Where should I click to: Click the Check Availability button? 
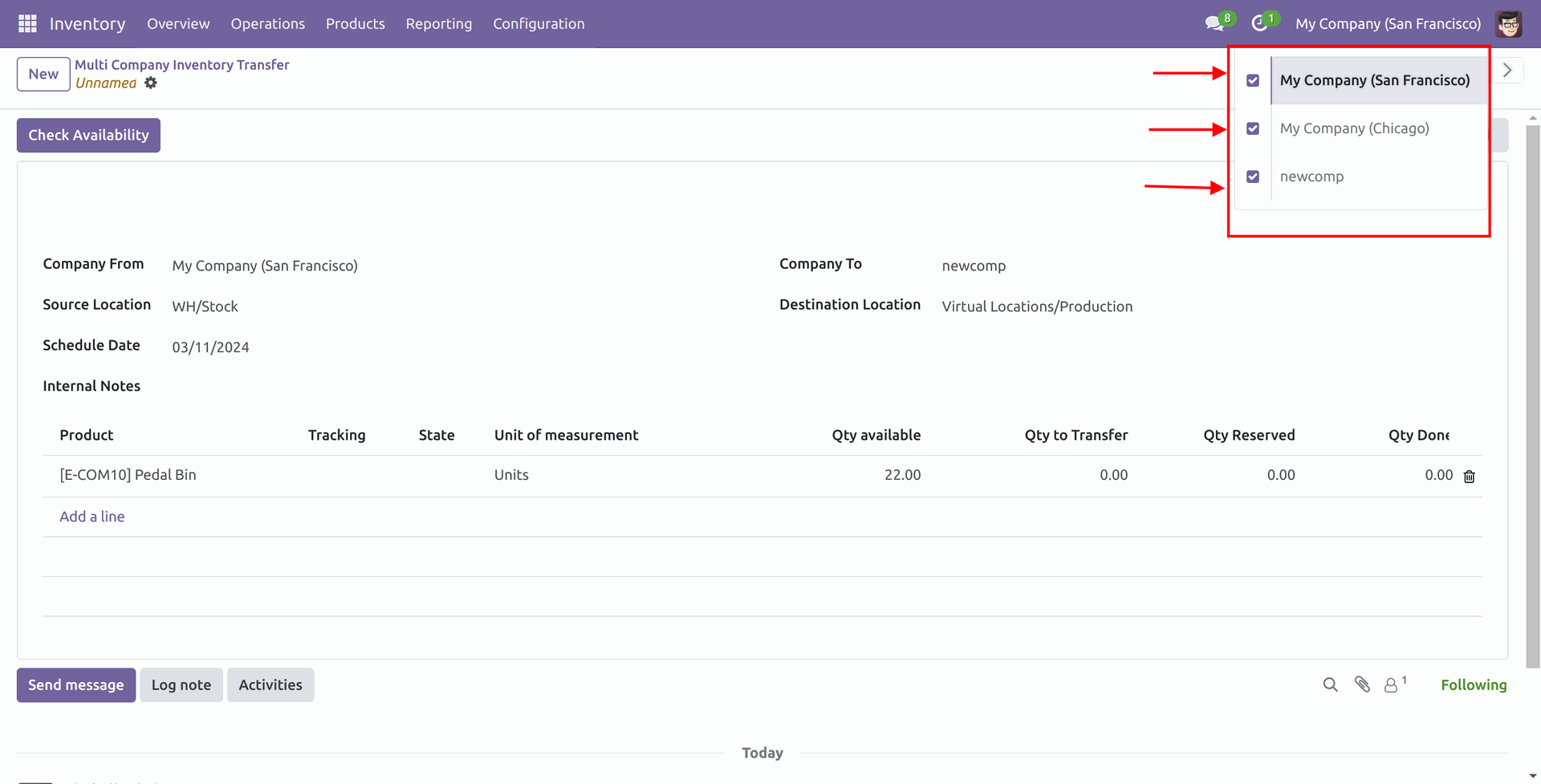[88, 136]
